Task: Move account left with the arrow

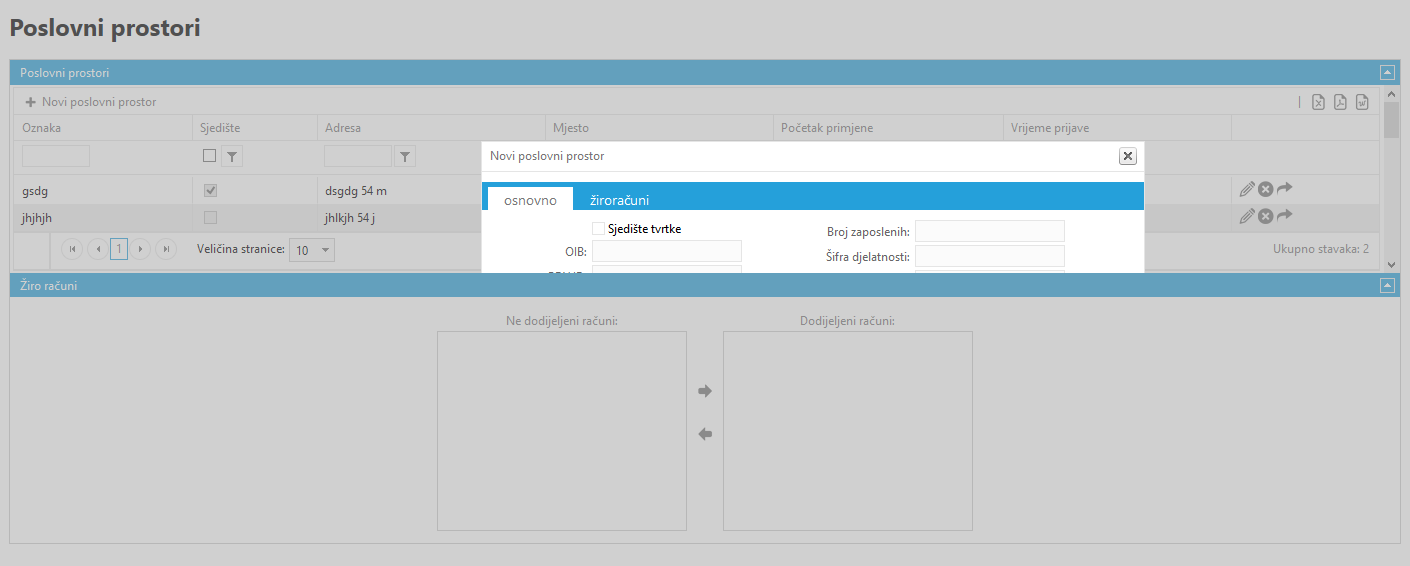Action: (705, 434)
